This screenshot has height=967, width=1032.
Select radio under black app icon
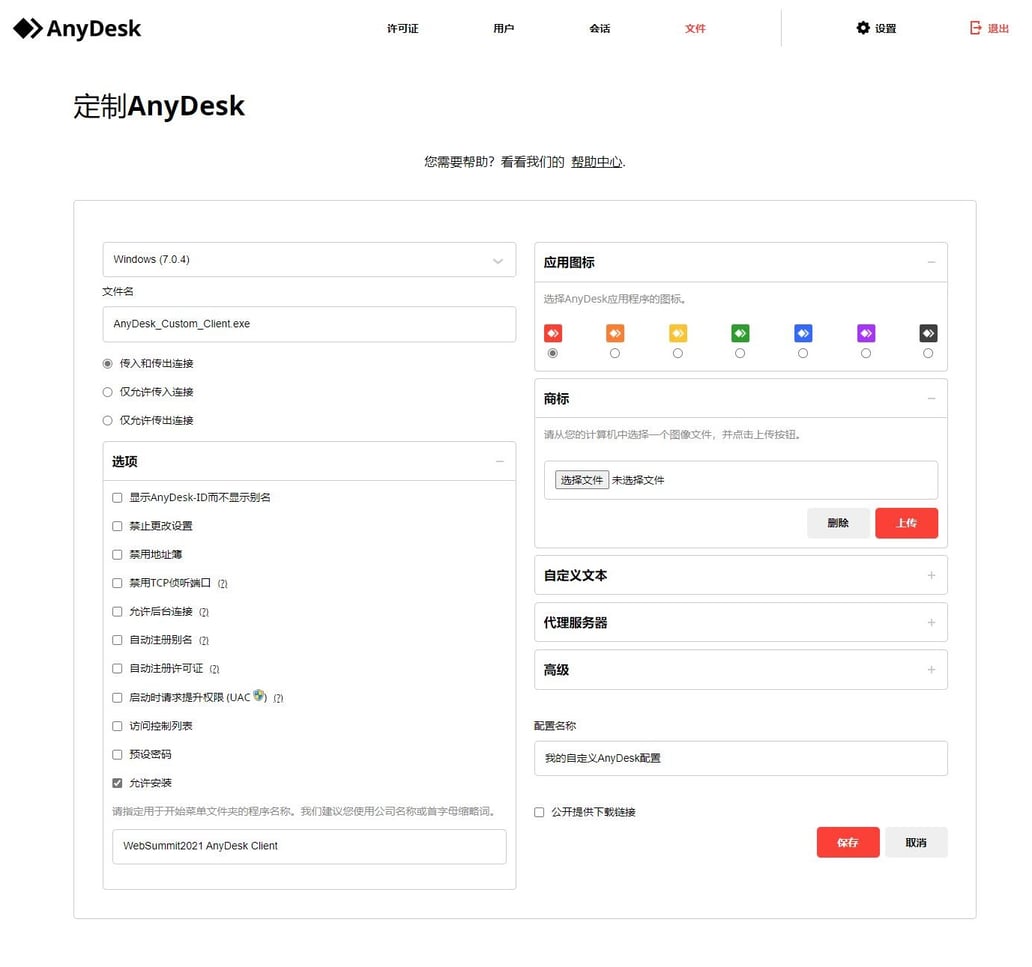tap(928, 353)
